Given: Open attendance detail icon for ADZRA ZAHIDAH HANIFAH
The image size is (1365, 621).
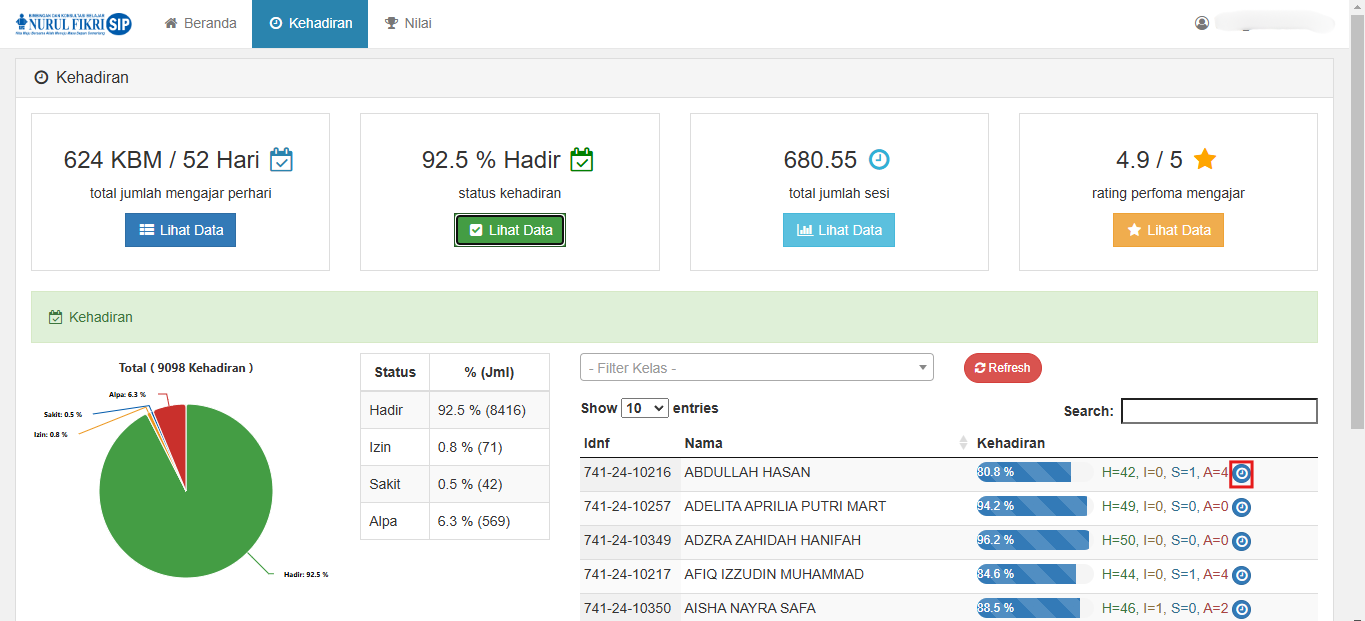Looking at the screenshot, I should click(x=1241, y=541).
